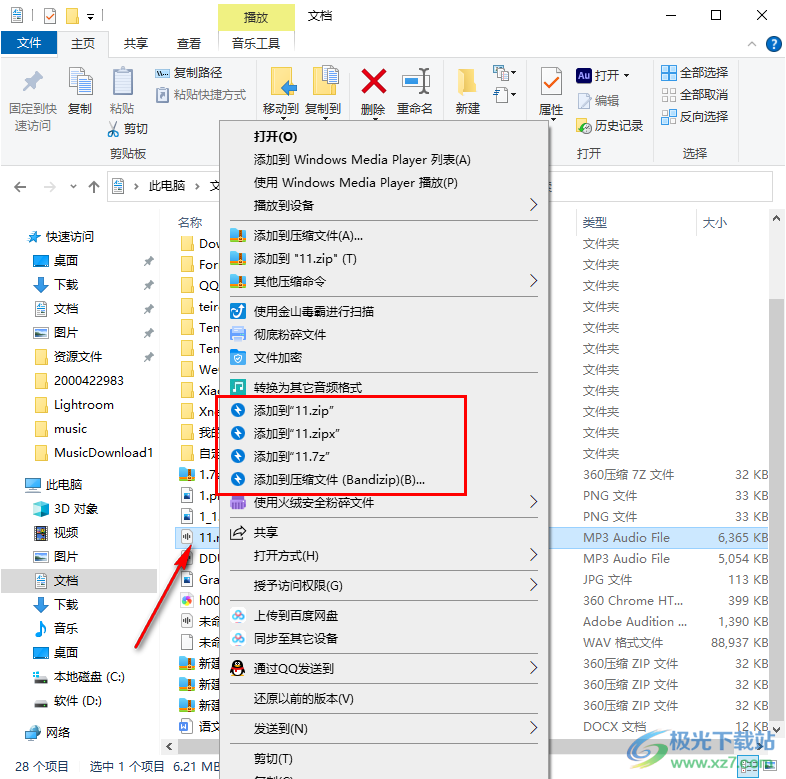Image resolution: width=786 pixels, height=779 pixels.
Task: Click the Cut (剪切) scissors icon
Action: (113, 129)
